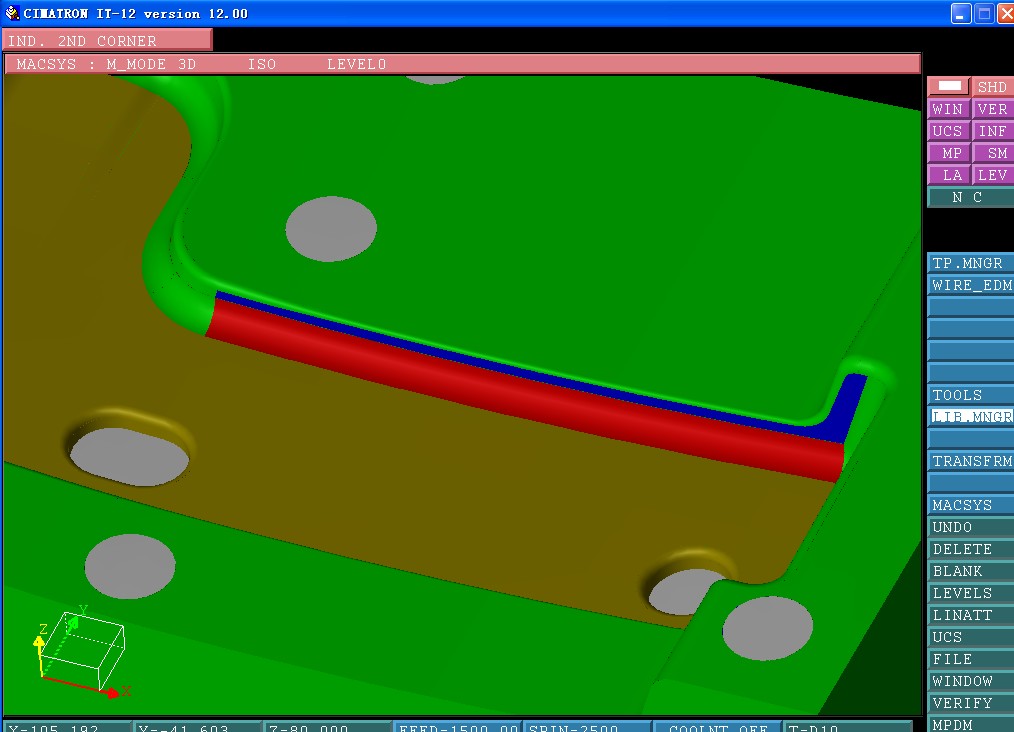Click the FEED=1500.00 status field
Image resolution: width=1014 pixels, height=732 pixels.
458,727
